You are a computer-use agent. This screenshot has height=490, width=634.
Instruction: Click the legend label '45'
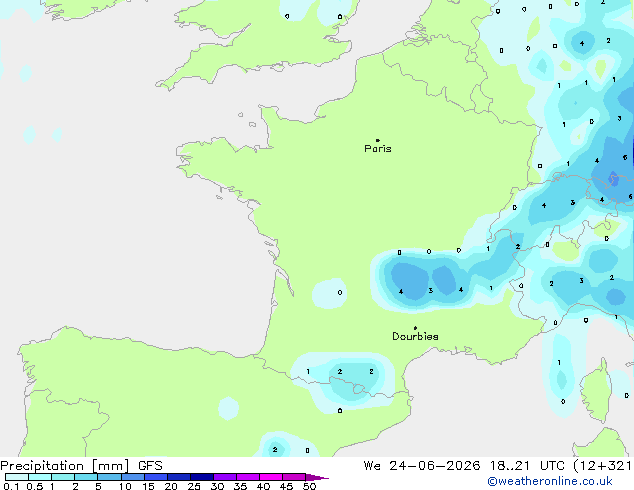tap(286, 486)
